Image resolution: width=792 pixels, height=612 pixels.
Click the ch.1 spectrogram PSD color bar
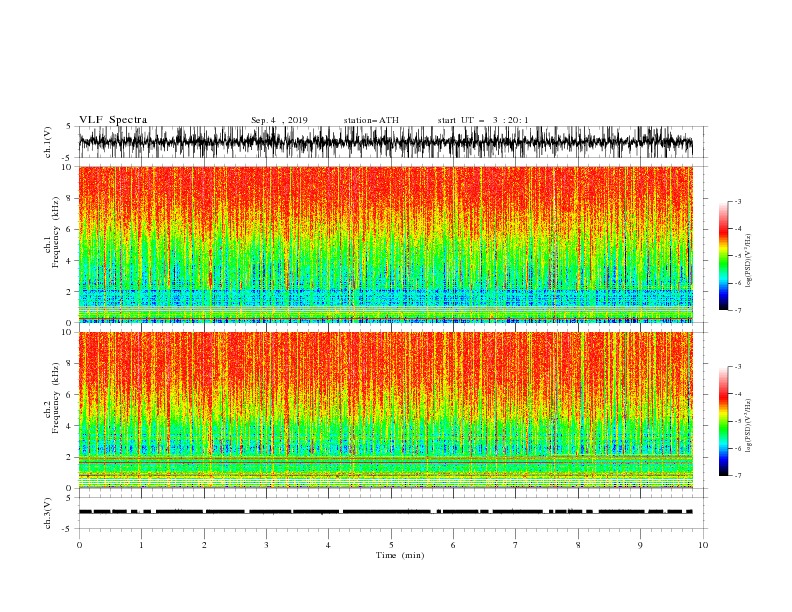click(723, 256)
